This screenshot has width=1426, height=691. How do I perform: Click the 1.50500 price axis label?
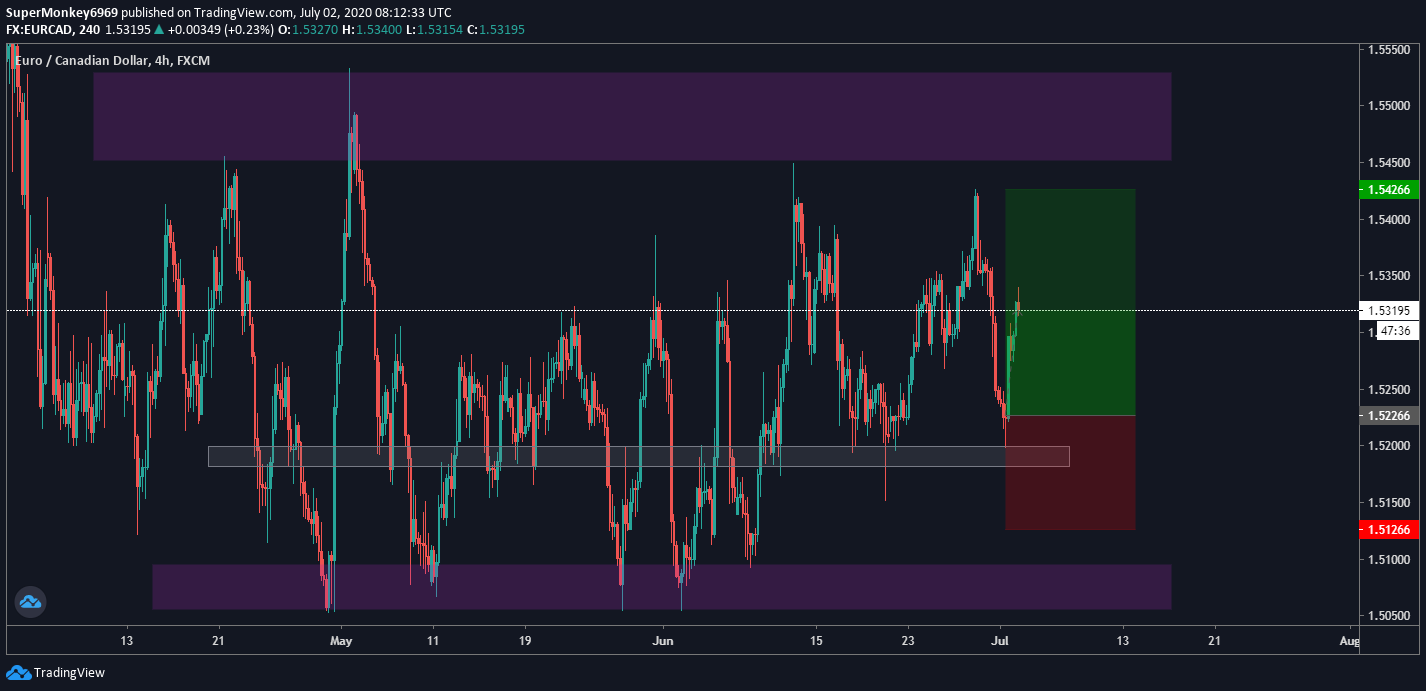[1389, 615]
